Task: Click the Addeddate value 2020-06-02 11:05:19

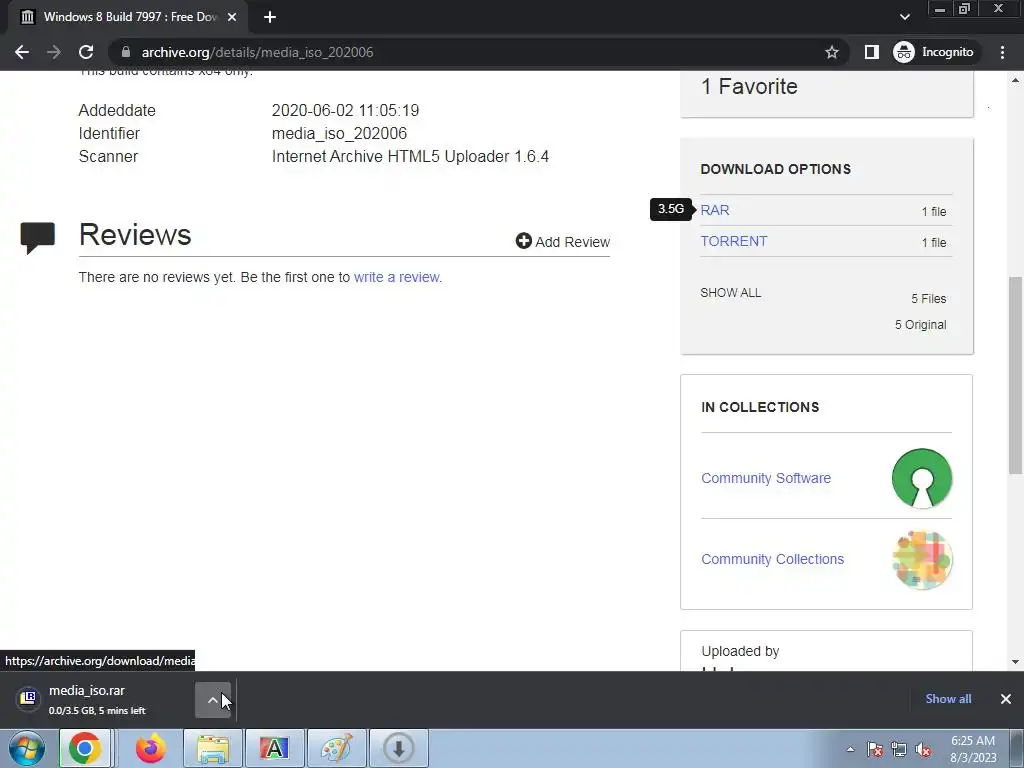Action: (345, 110)
